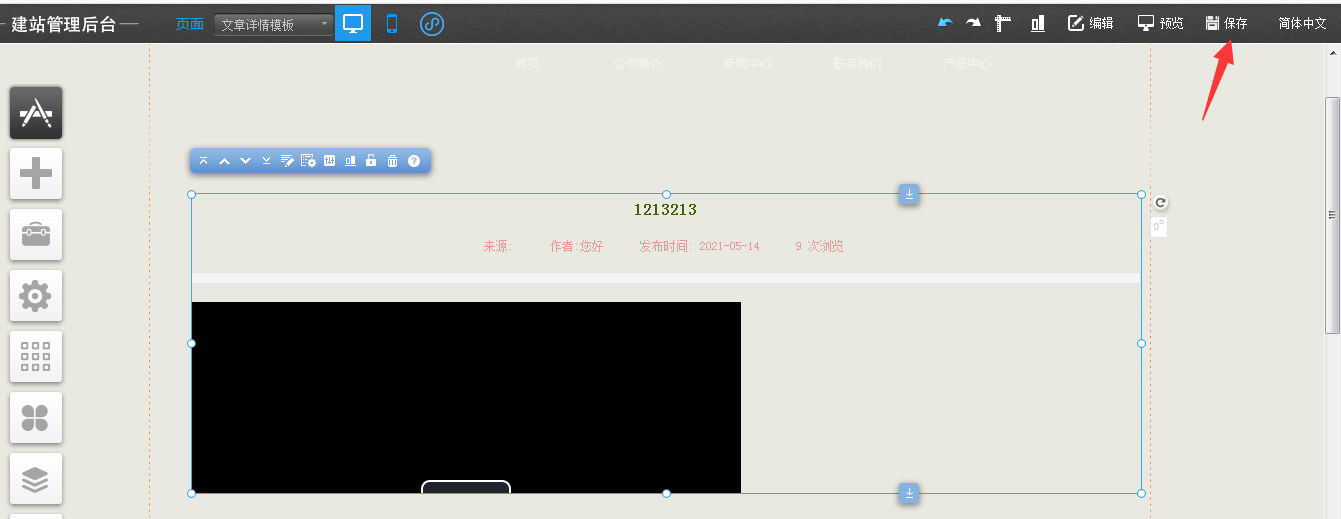The image size is (1341, 519).
Task: Click the mini-program circular icon
Action: [431, 24]
